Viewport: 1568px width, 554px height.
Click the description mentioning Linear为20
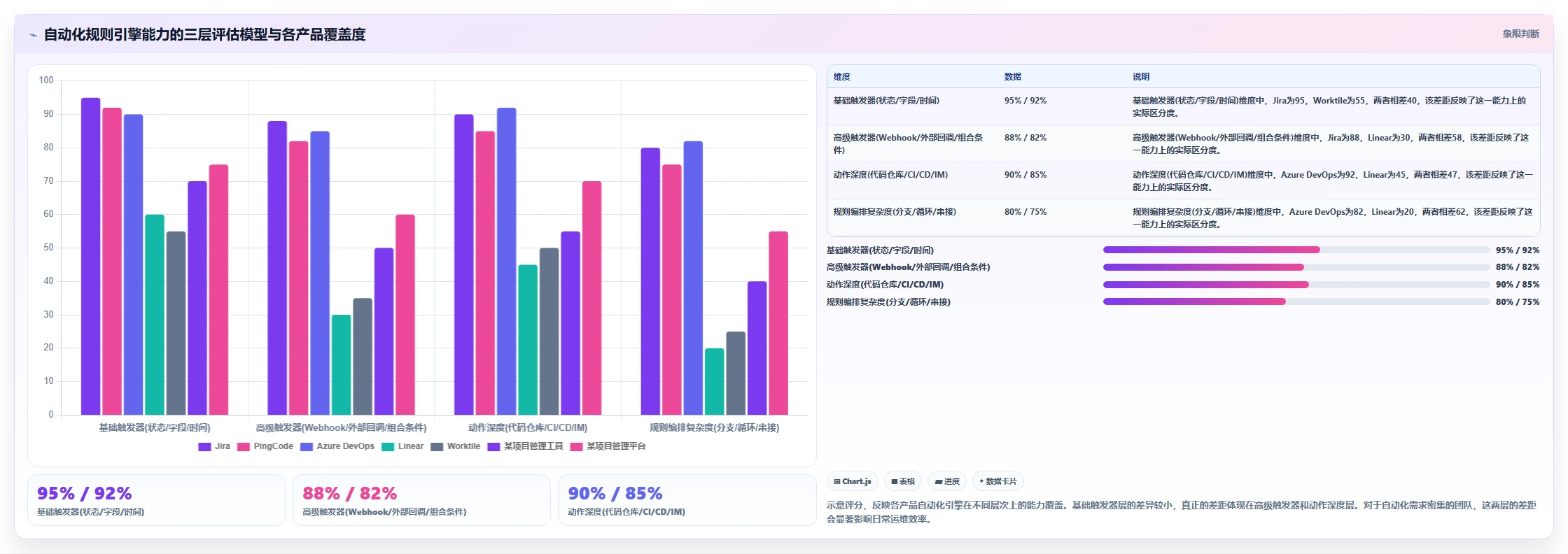click(x=1333, y=218)
